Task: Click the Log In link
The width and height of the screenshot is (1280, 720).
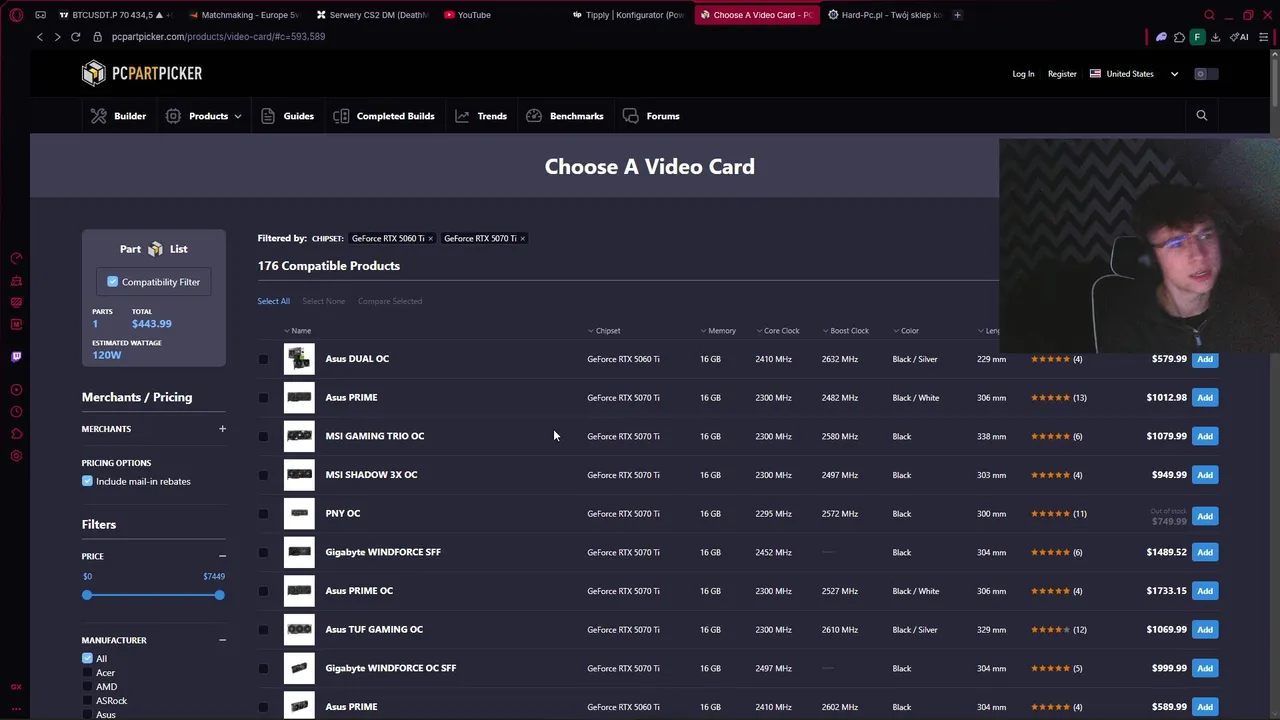Action: (x=1023, y=74)
